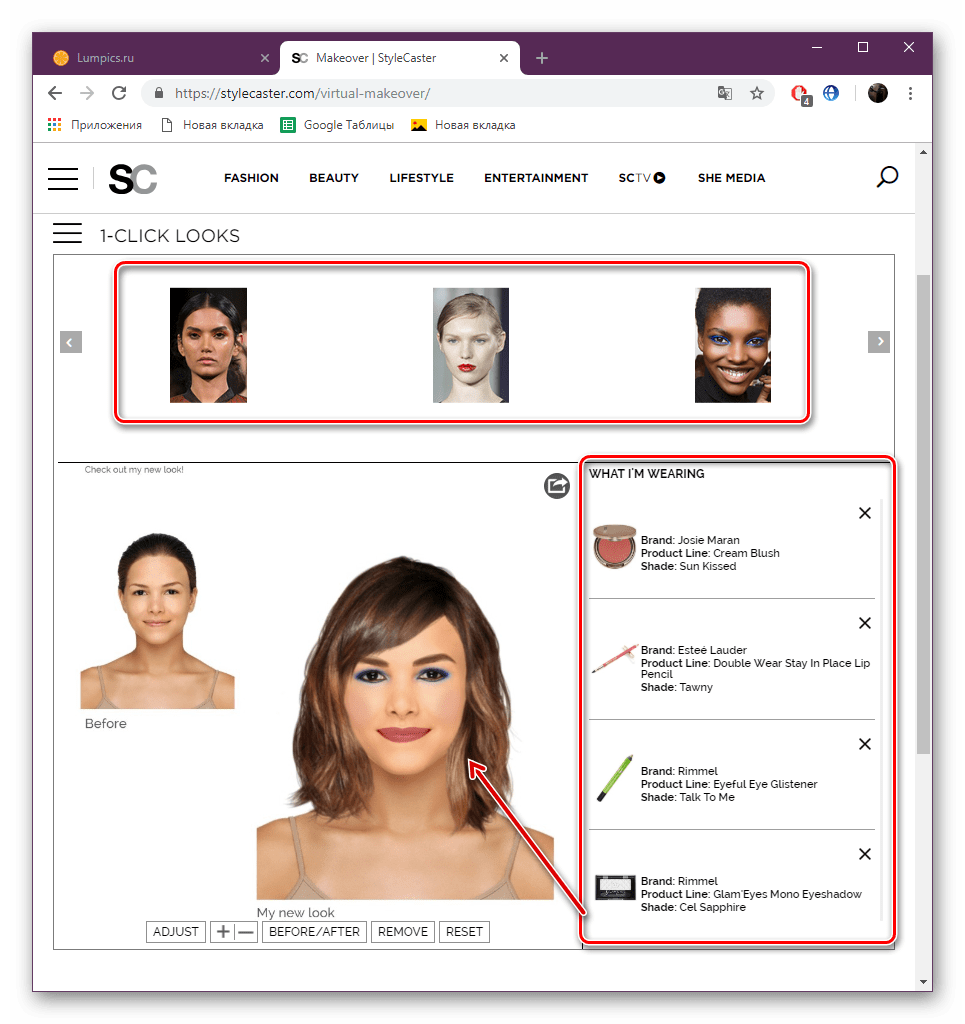Click the Cream Blush product image
This screenshot has width=965, height=1024.
pyautogui.click(x=614, y=547)
